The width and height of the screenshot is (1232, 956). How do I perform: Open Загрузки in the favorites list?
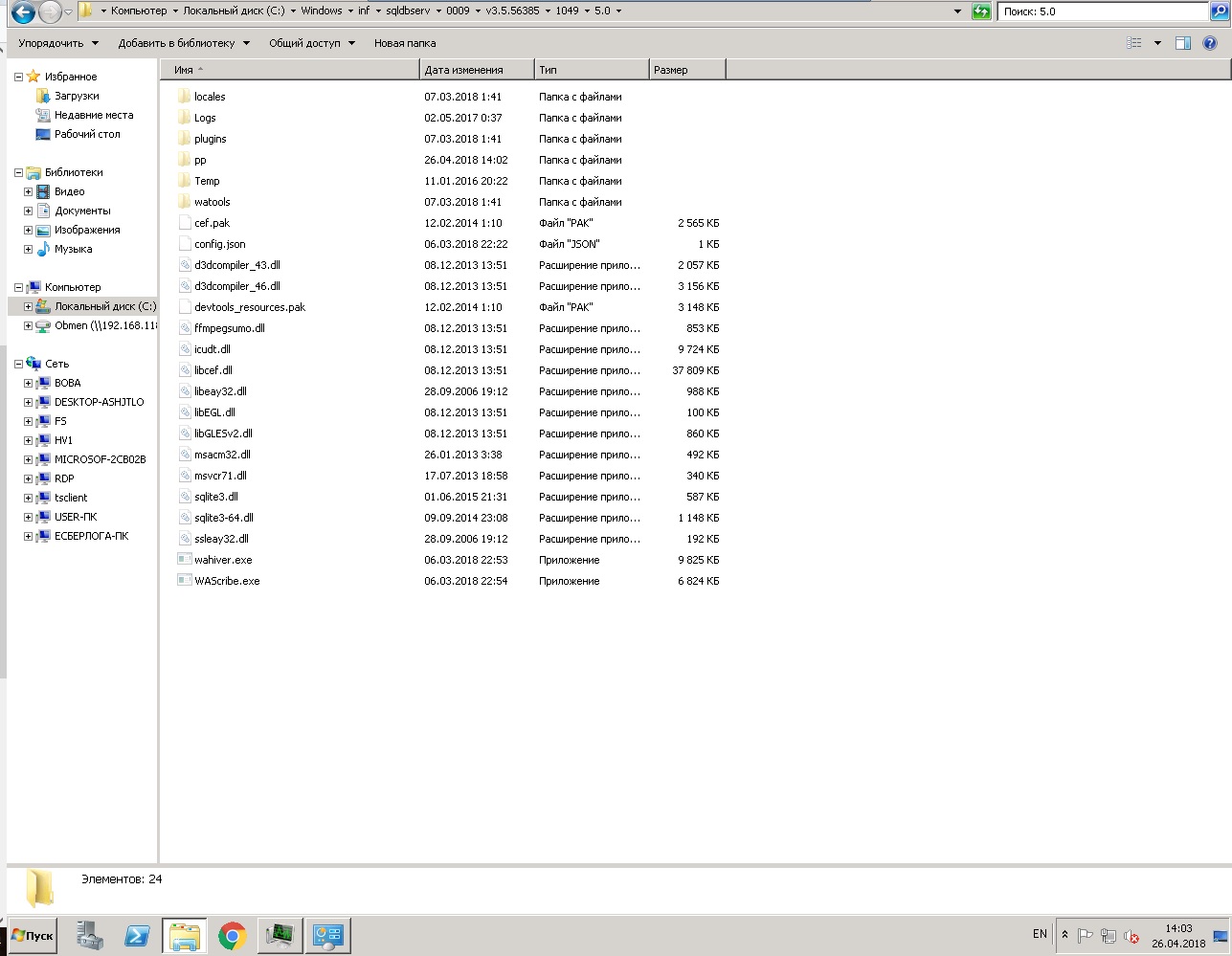coord(77,96)
